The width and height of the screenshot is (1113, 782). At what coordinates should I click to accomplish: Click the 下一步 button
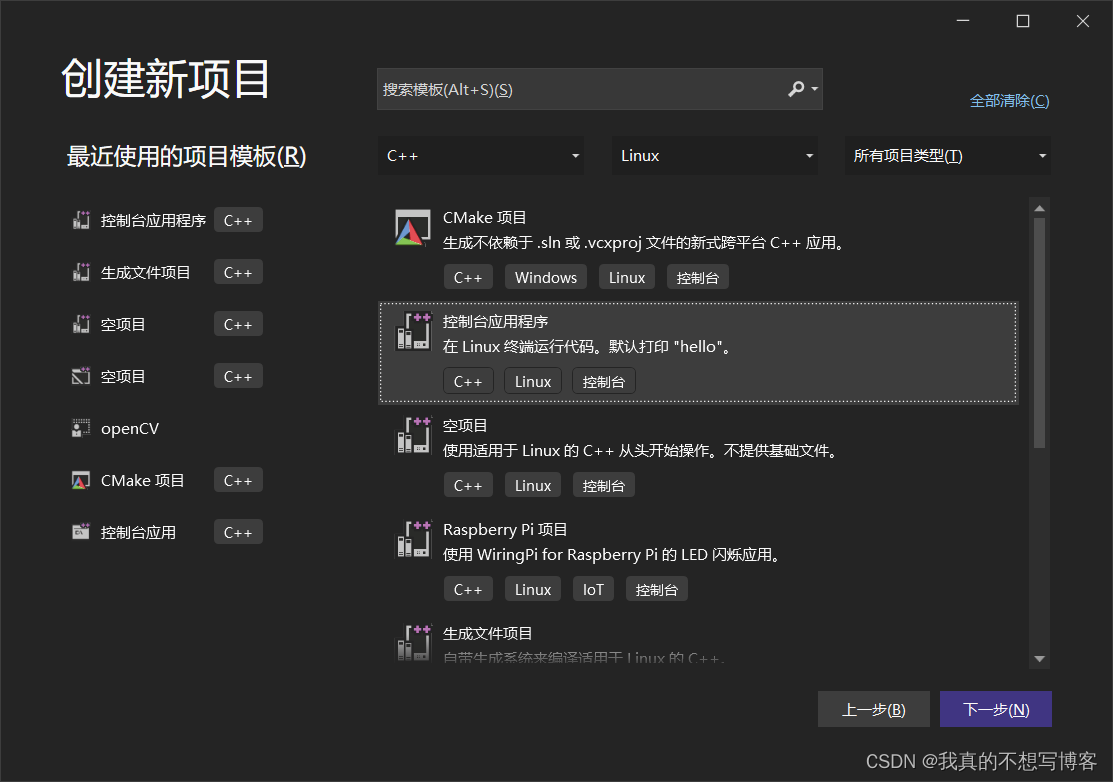pos(995,709)
